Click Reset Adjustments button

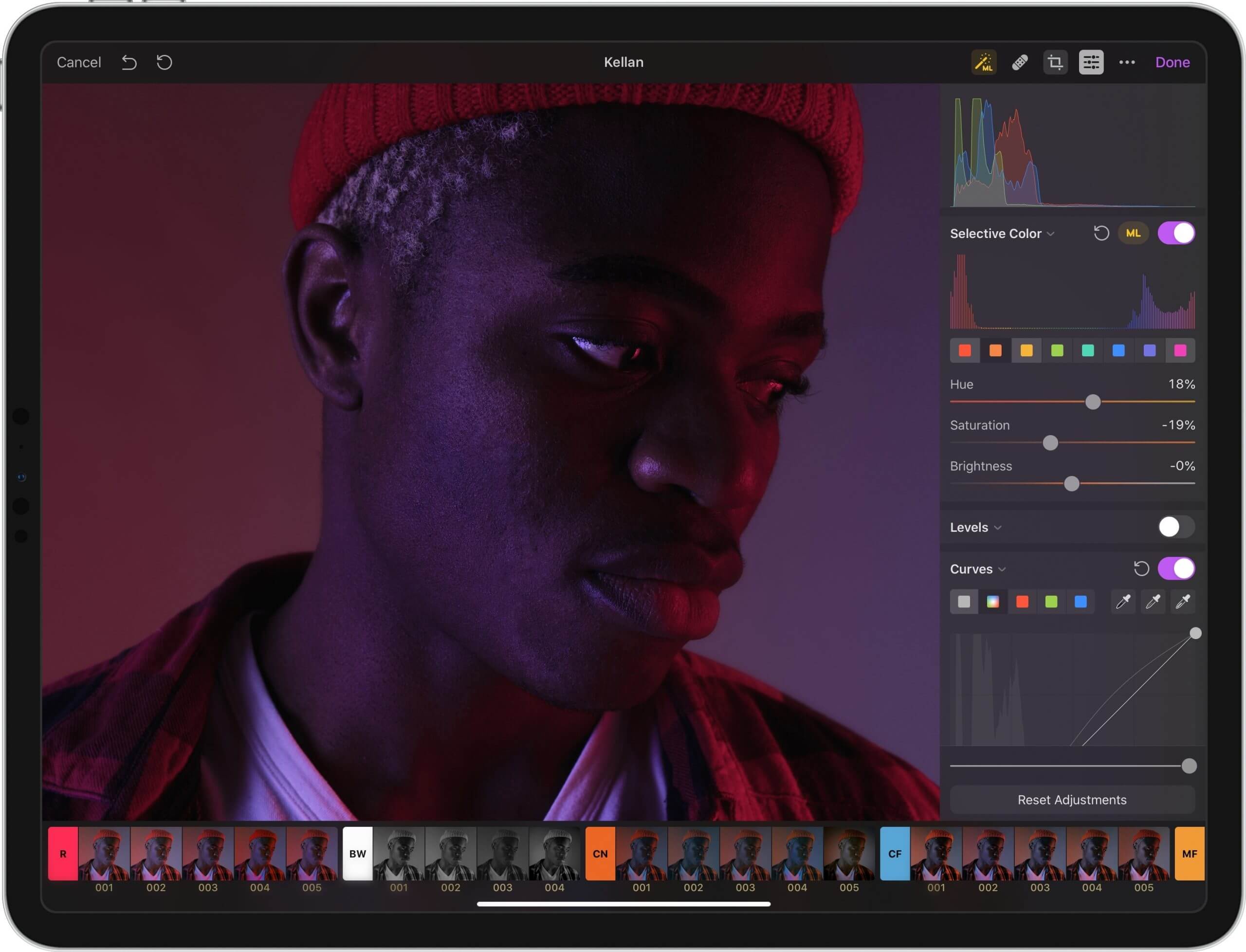pyautogui.click(x=1072, y=800)
